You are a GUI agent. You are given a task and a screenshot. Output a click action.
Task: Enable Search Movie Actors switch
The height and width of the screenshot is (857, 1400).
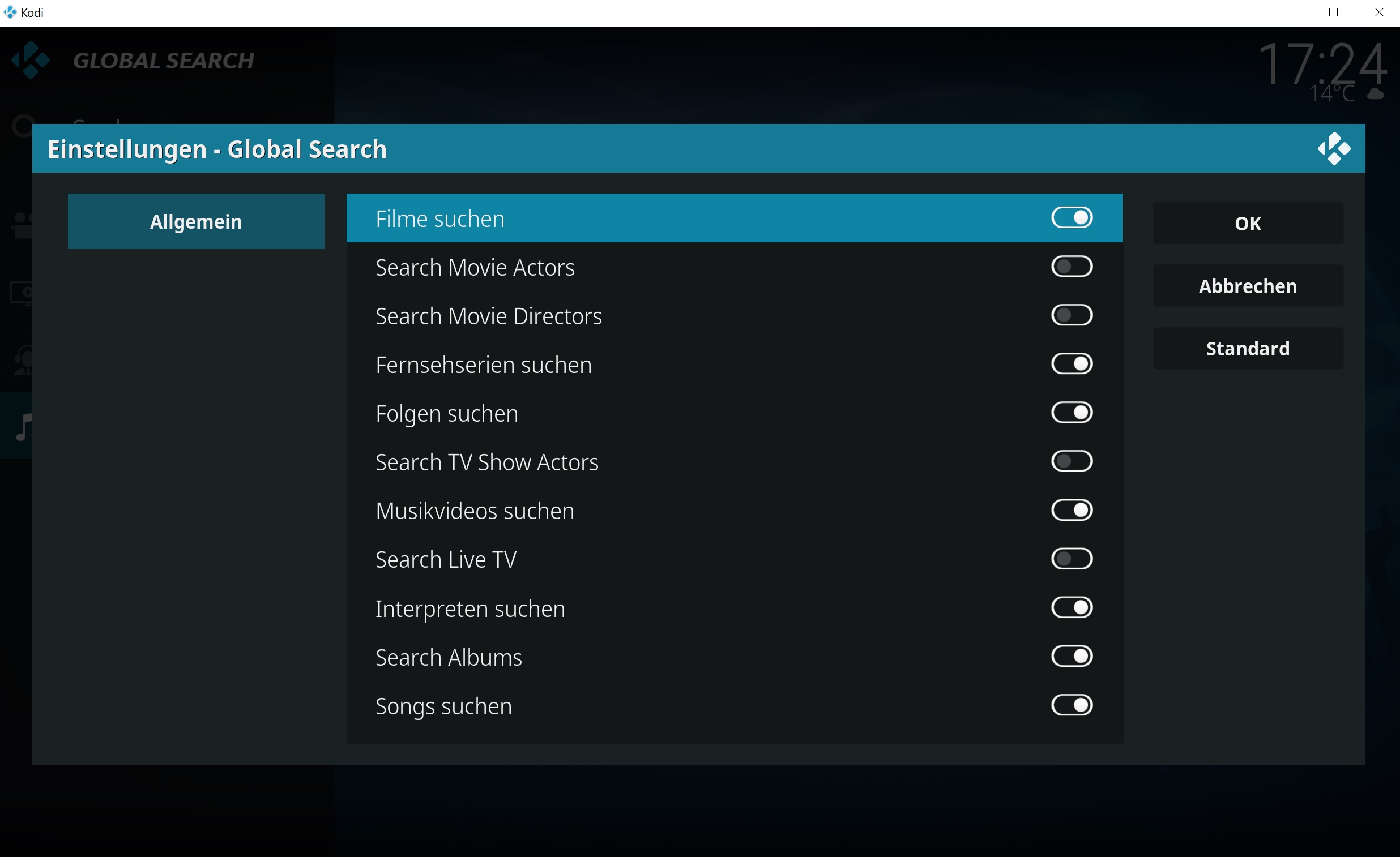pyautogui.click(x=1072, y=267)
